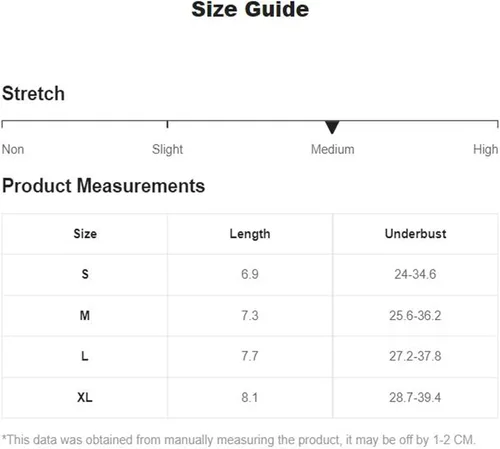Image resolution: width=500 pixels, height=449 pixels.
Task: Click the Medium stretch label
Action: click(x=333, y=149)
